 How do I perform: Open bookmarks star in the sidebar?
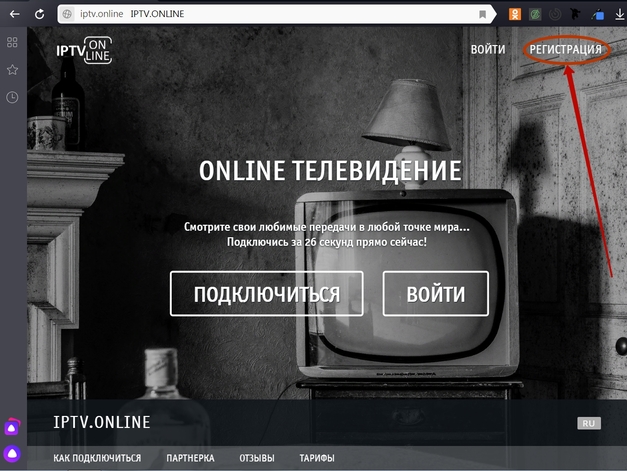pos(12,70)
